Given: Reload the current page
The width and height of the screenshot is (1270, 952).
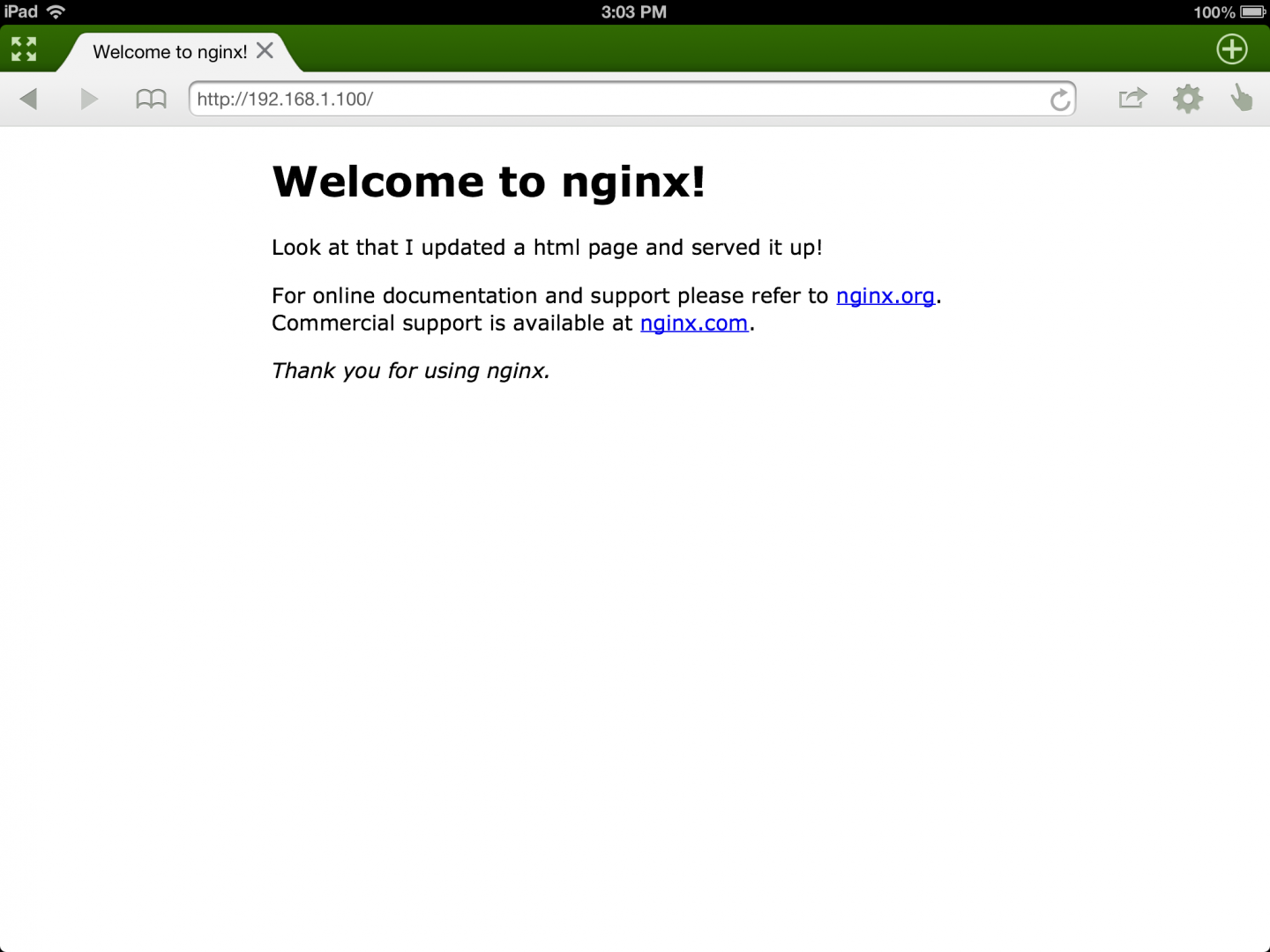Looking at the screenshot, I should [1060, 100].
